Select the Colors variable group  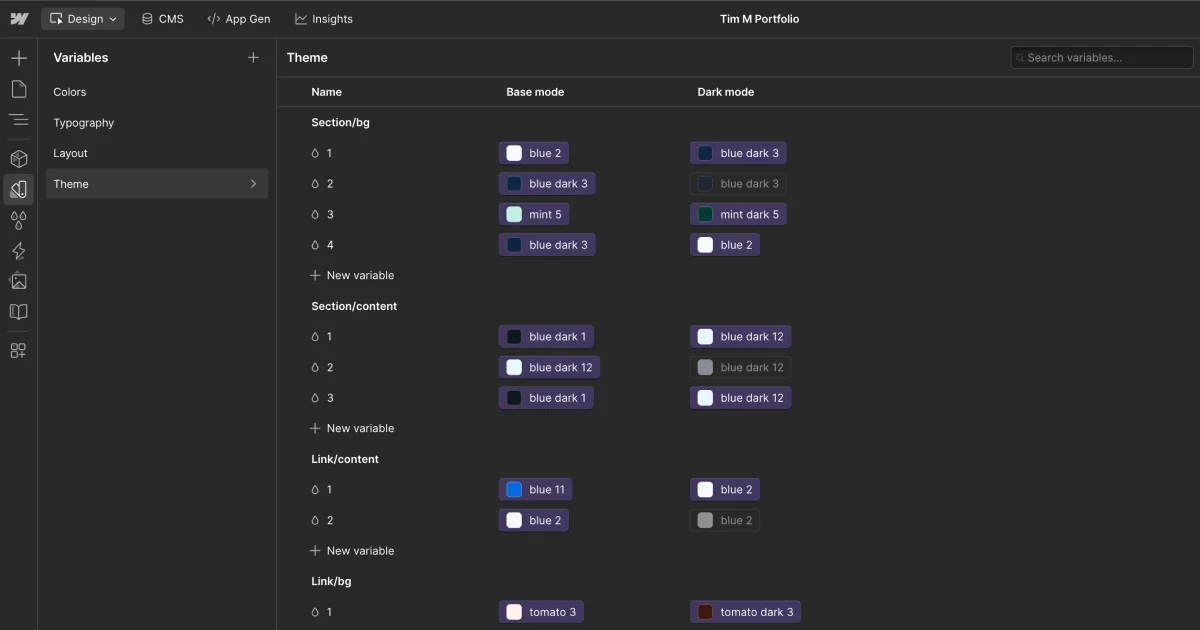70,91
